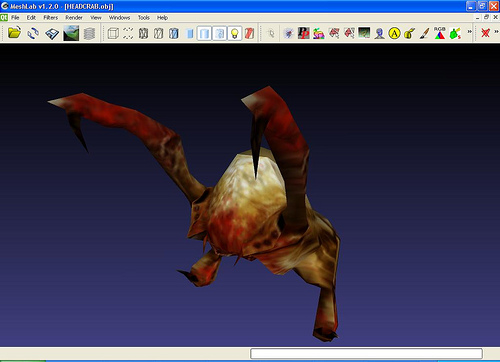Open the Windows menu
500x362 pixels.
point(119,18)
